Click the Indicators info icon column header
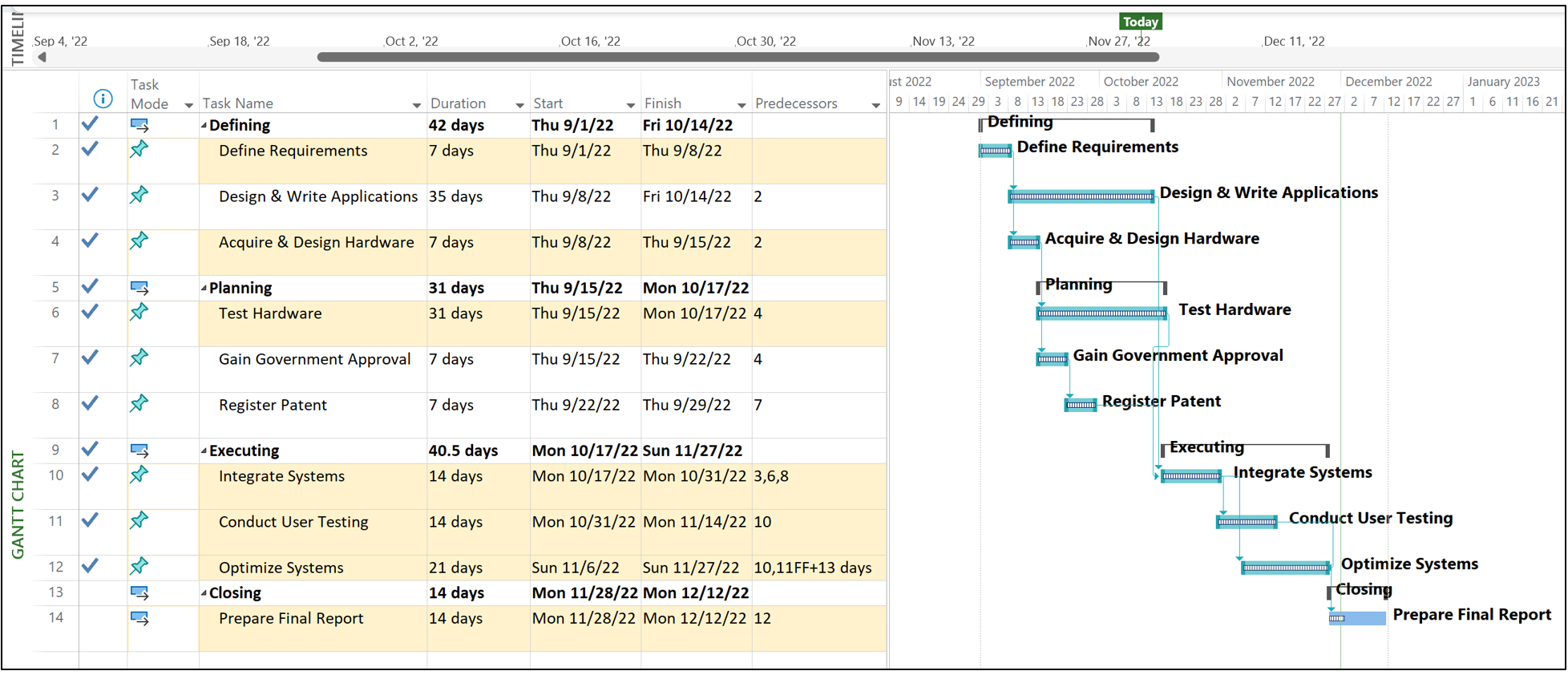Viewport: 1568px width, 675px height. (103, 99)
